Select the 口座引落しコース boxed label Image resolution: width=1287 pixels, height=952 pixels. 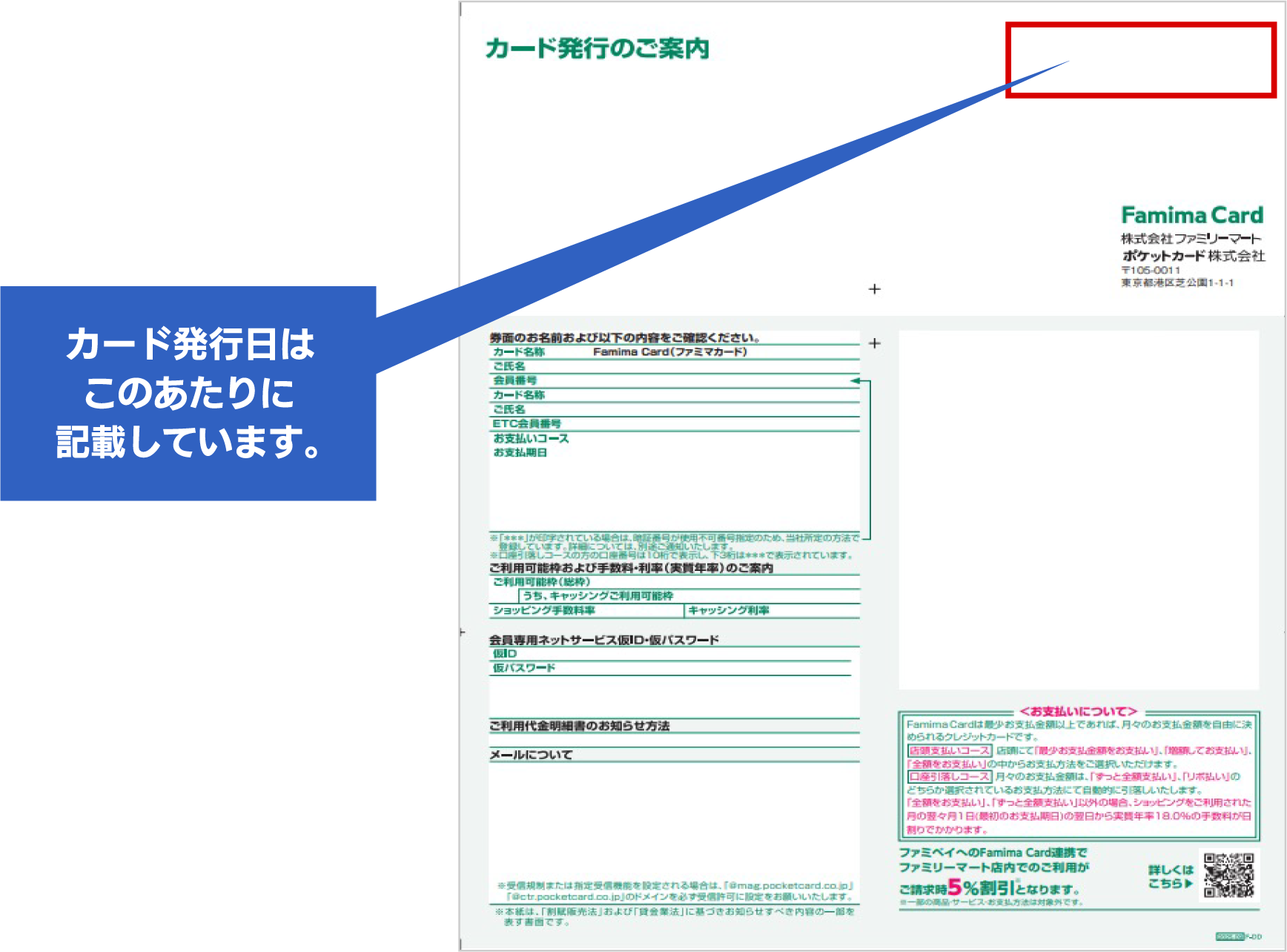click(x=950, y=777)
